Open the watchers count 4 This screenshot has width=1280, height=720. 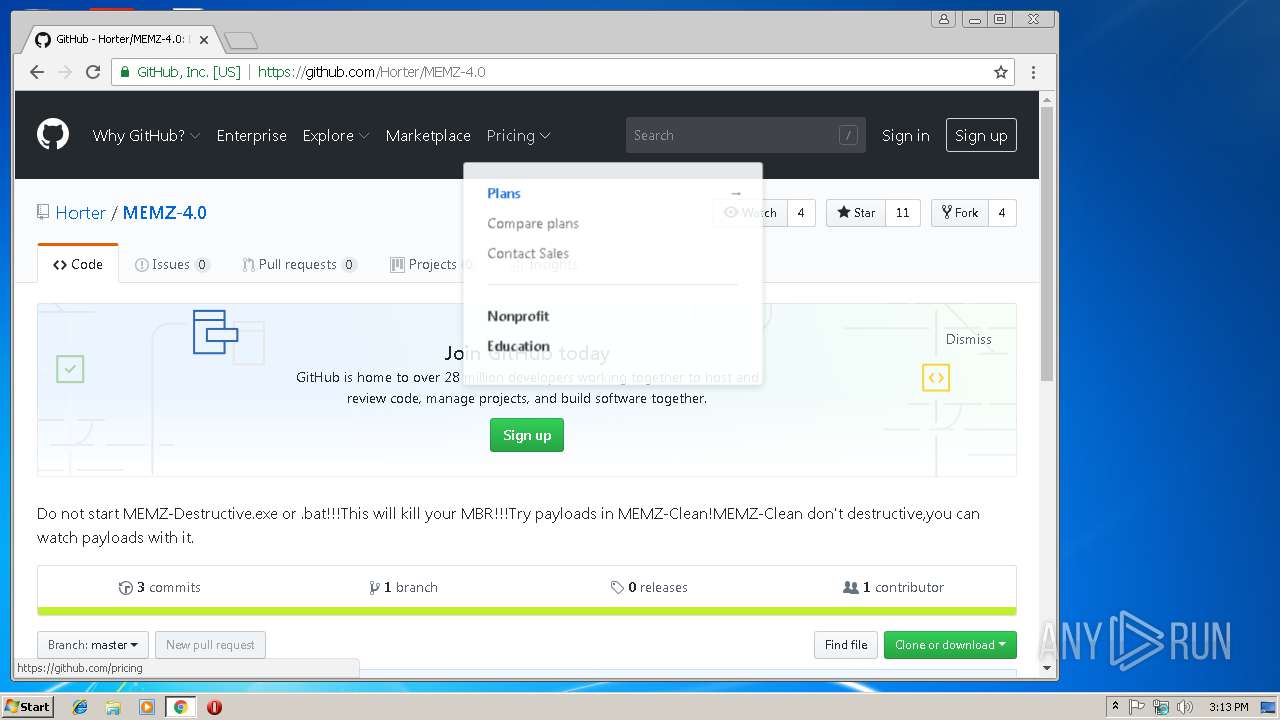pyautogui.click(x=801, y=213)
